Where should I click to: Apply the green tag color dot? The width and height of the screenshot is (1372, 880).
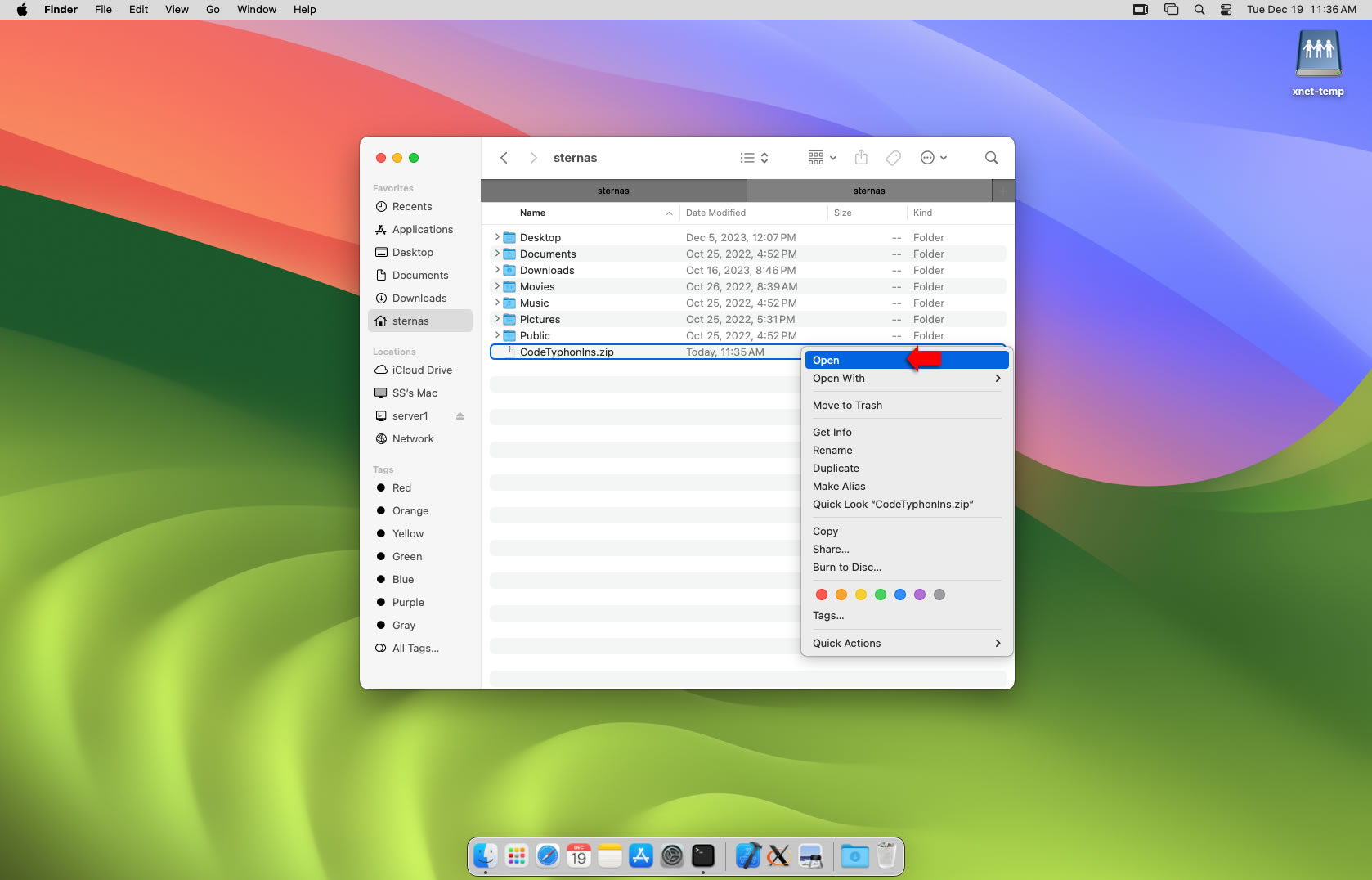click(x=881, y=595)
